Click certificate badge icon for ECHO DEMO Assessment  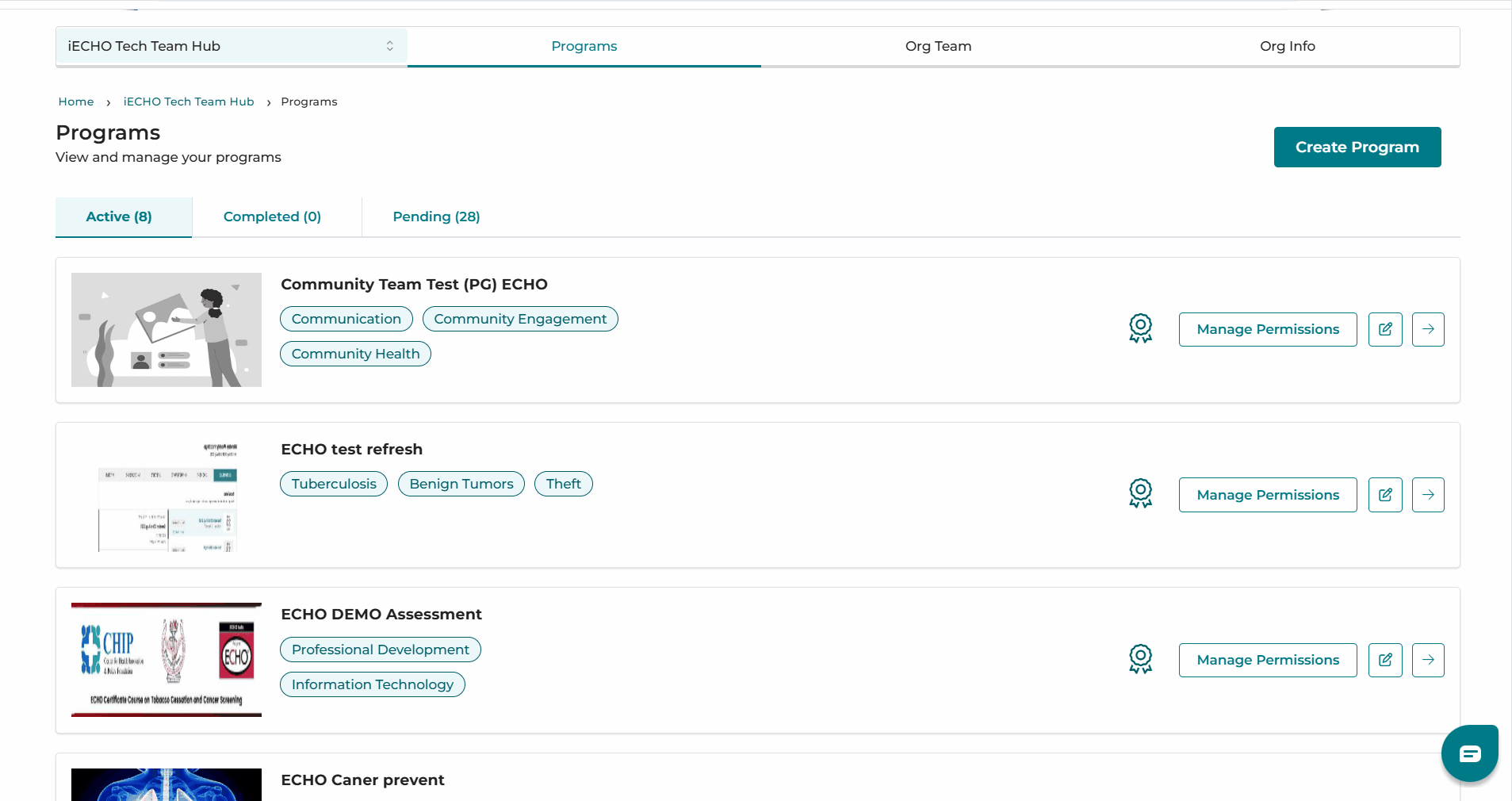coord(1140,659)
